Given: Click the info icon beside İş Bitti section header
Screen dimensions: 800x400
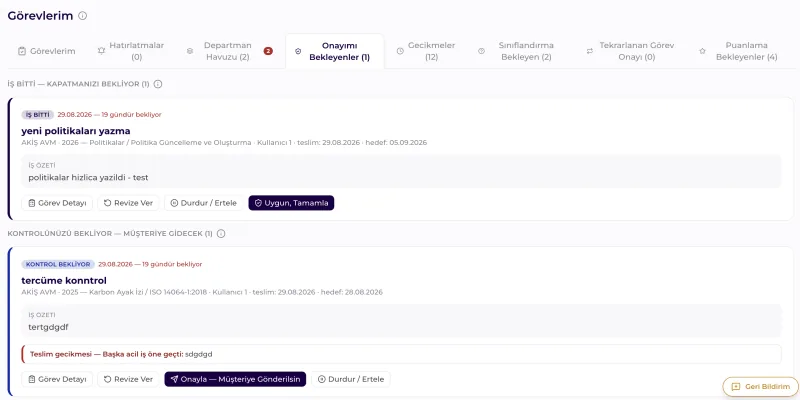Looking at the screenshot, I should tap(158, 84).
